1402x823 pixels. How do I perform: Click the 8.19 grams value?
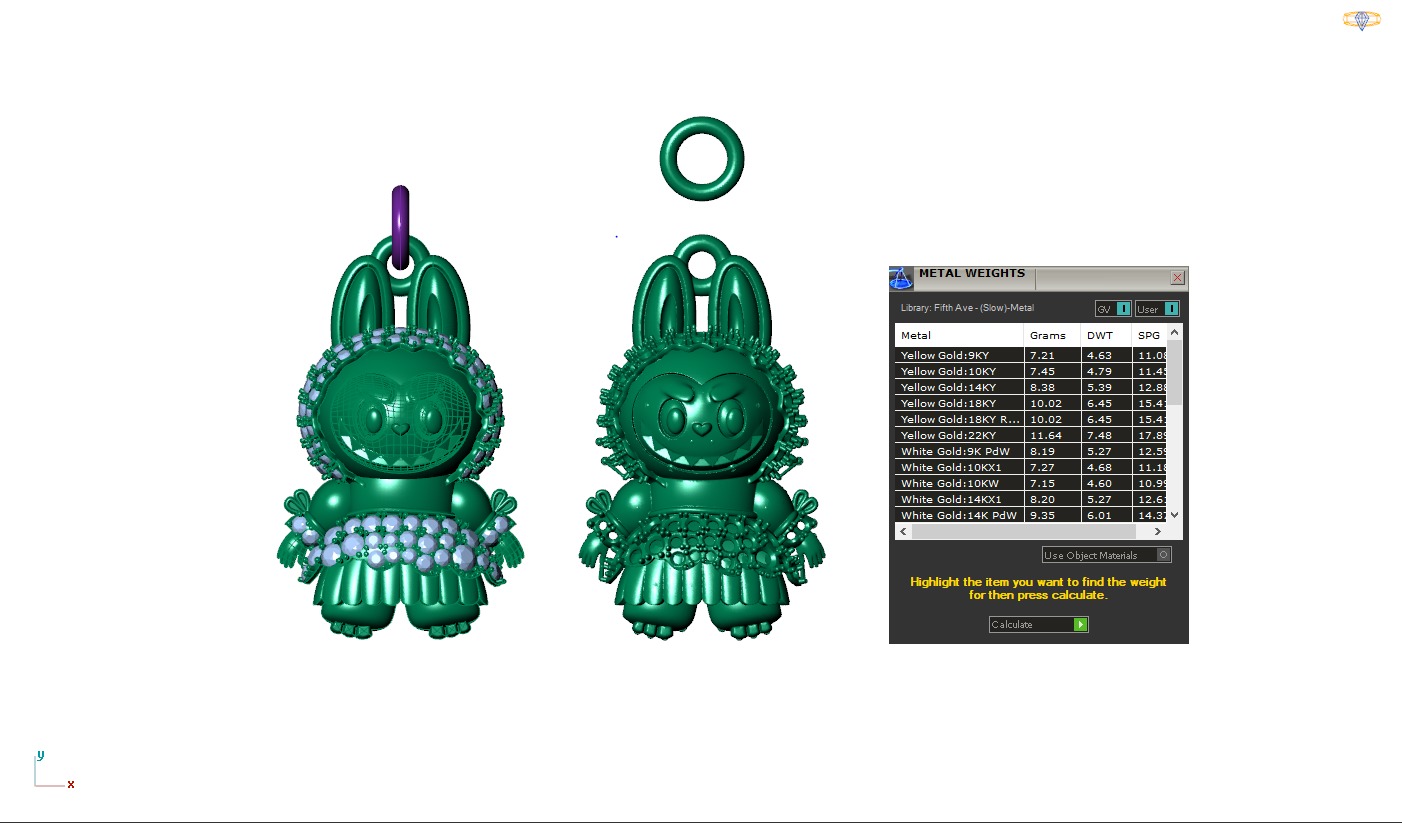[1042, 451]
